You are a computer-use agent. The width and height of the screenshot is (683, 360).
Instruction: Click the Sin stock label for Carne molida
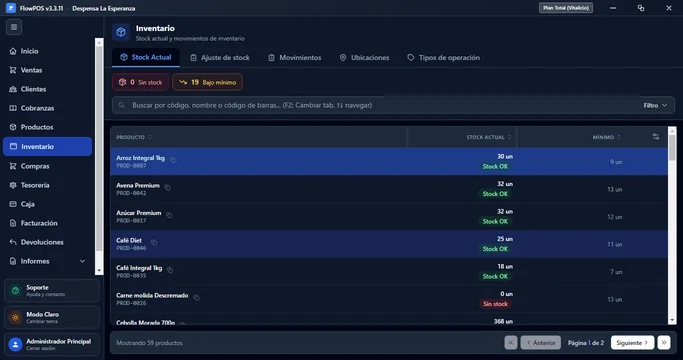[x=495, y=304]
